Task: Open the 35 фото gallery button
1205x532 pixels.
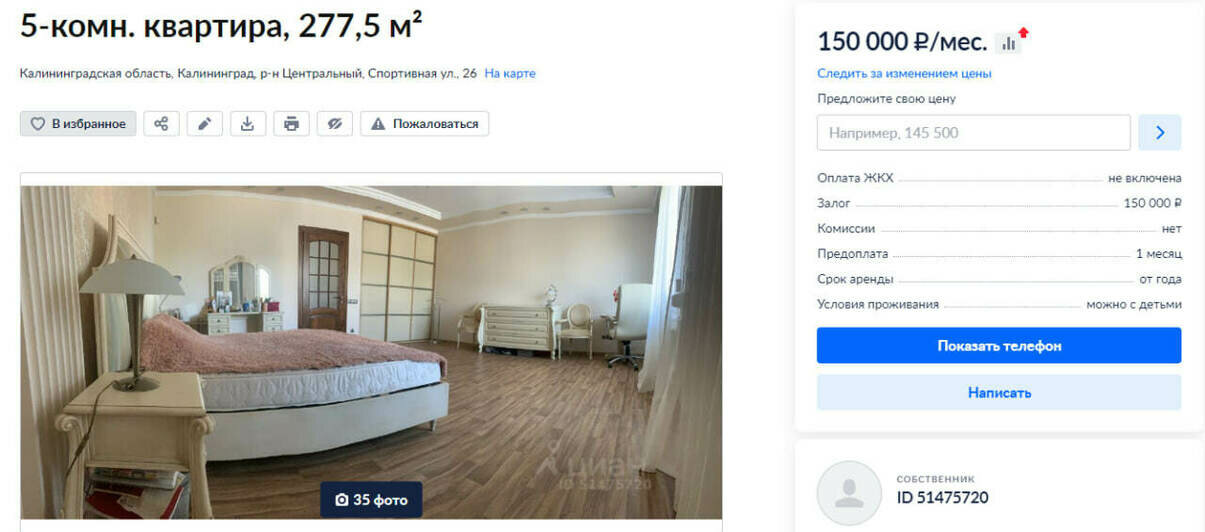Action: [371, 500]
